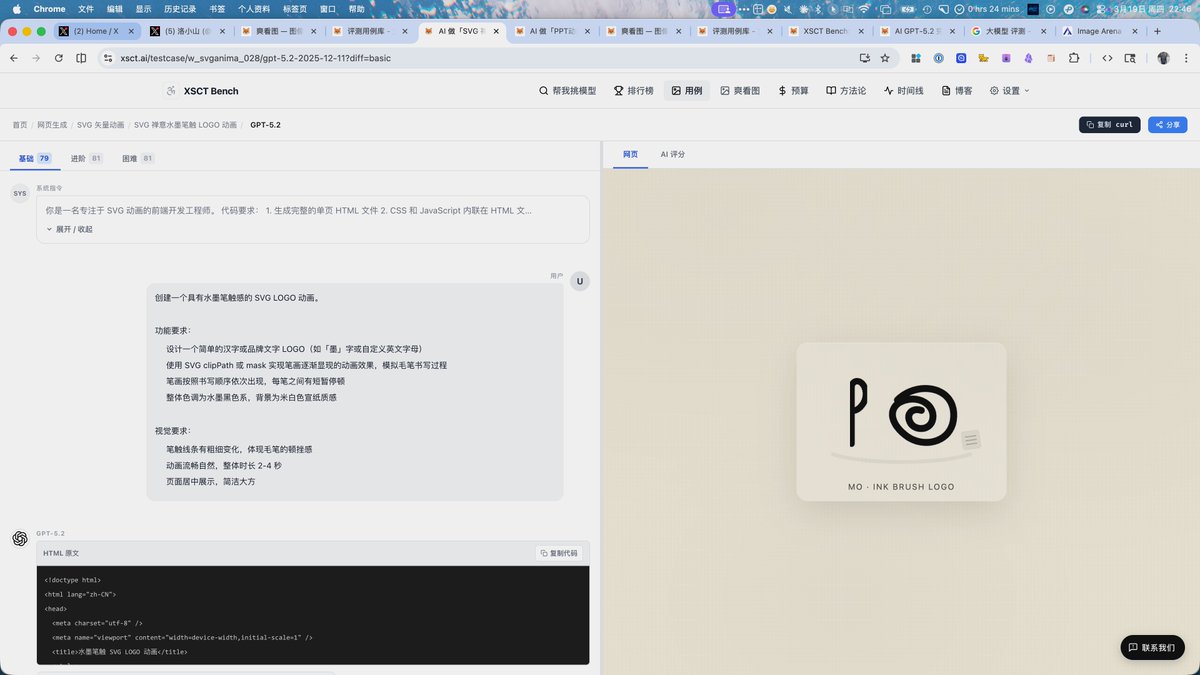
Task: Open the 预算 budget page
Action: pyautogui.click(x=793, y=90)
